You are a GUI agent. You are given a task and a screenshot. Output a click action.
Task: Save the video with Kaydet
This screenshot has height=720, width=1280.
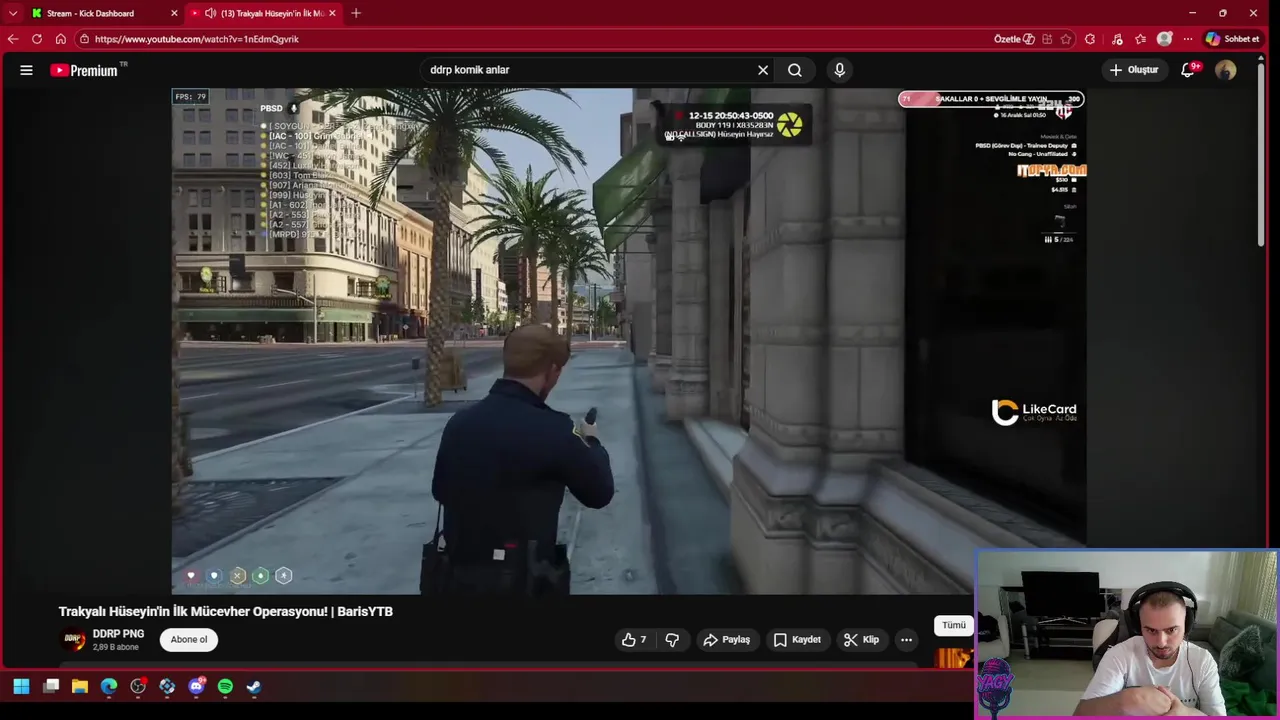[x=797, y=640]
